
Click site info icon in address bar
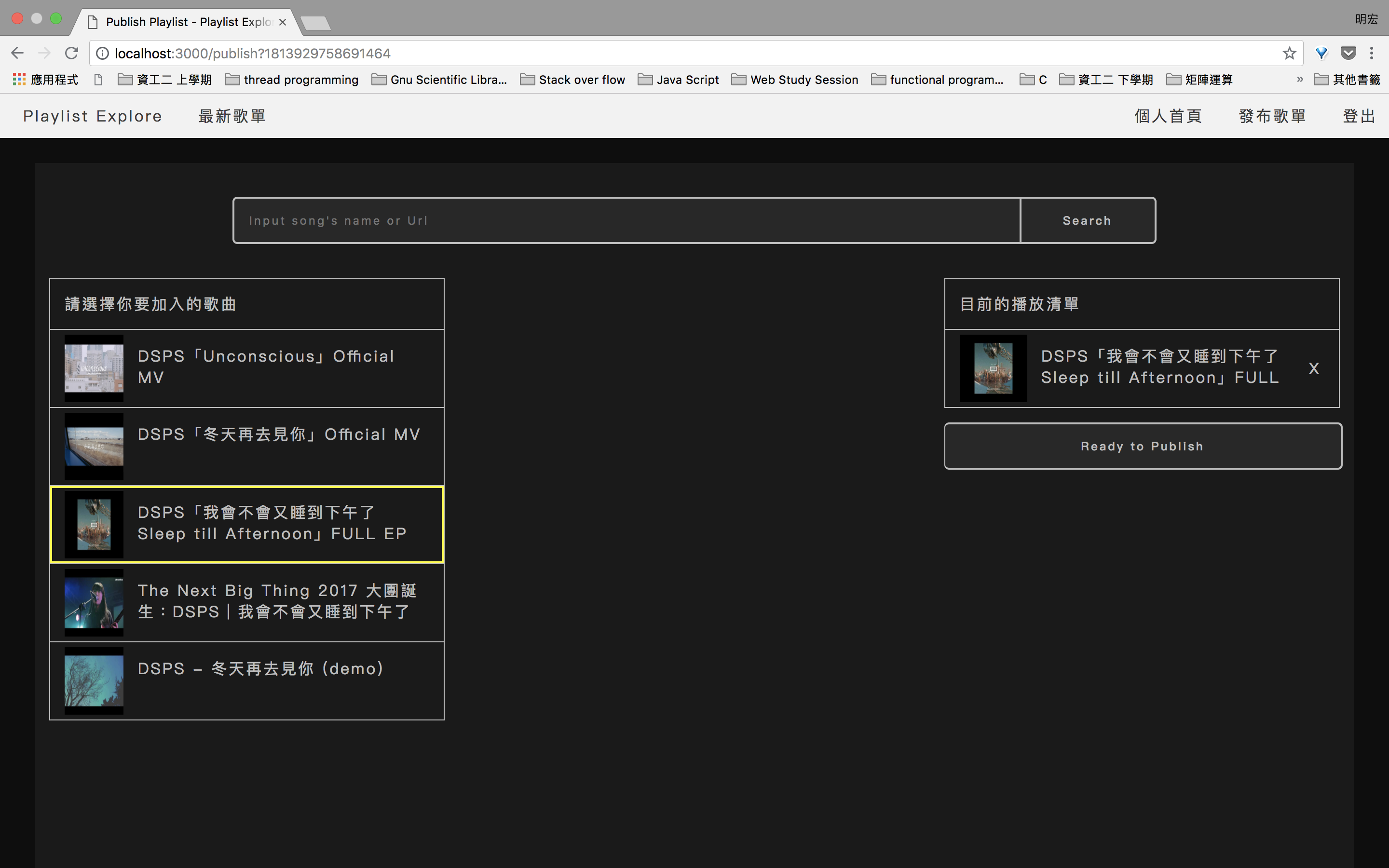(x=102, y=54)
